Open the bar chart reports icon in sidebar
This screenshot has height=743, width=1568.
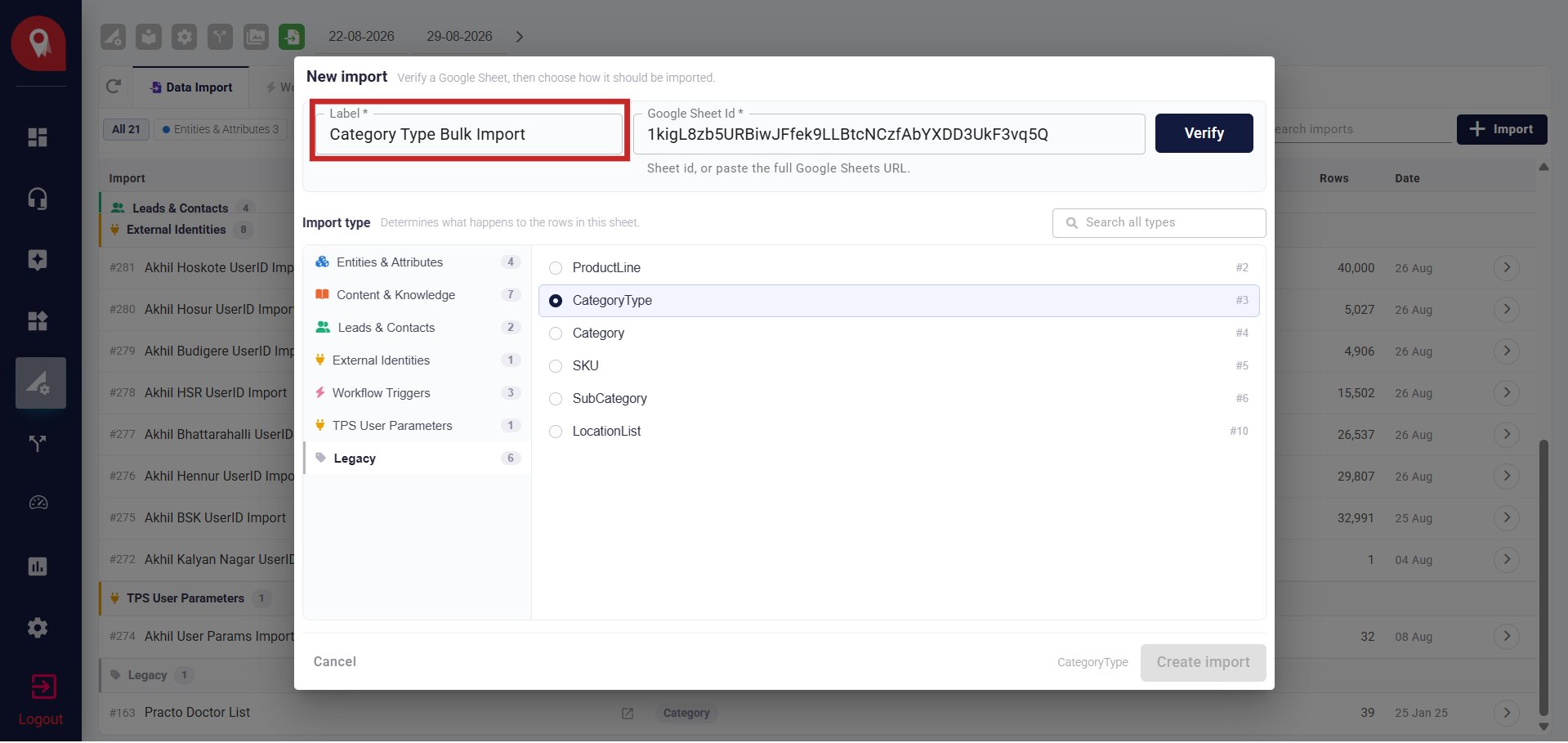click(38, 566)
